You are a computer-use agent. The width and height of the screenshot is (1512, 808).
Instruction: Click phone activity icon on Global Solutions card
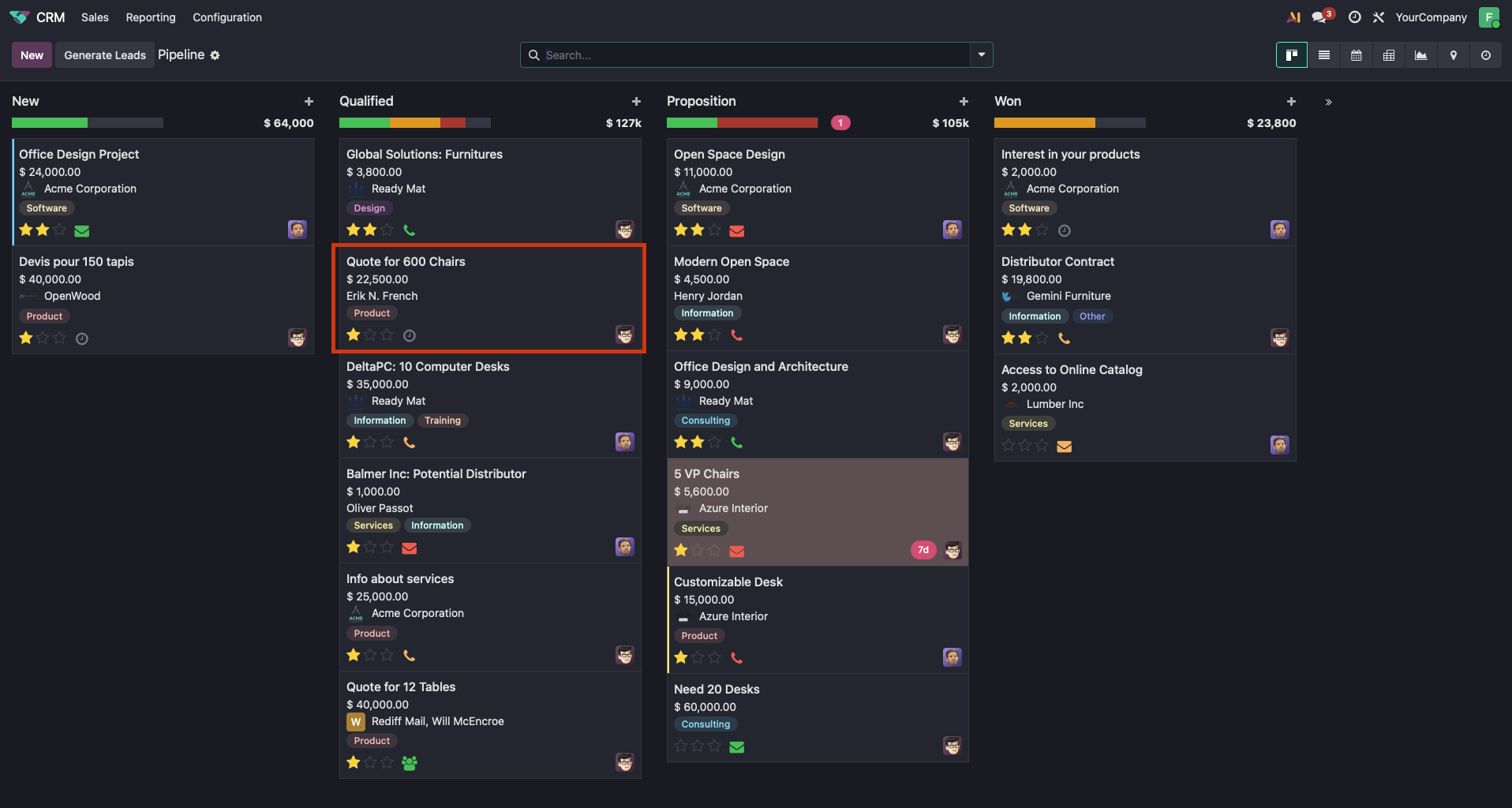click(x=409, y=230)
